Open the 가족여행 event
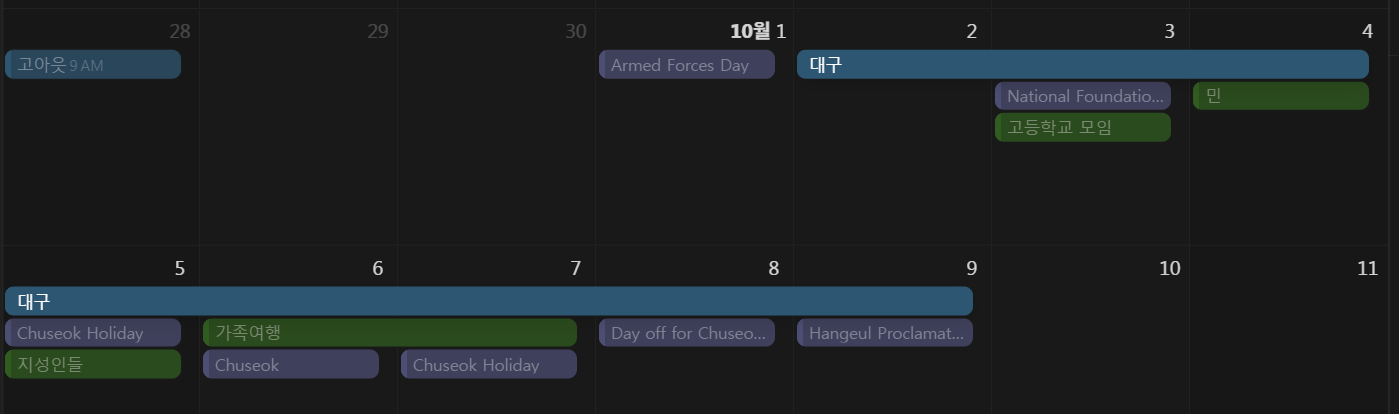Screen dimensions: 1399x414 tap(389, 333)
